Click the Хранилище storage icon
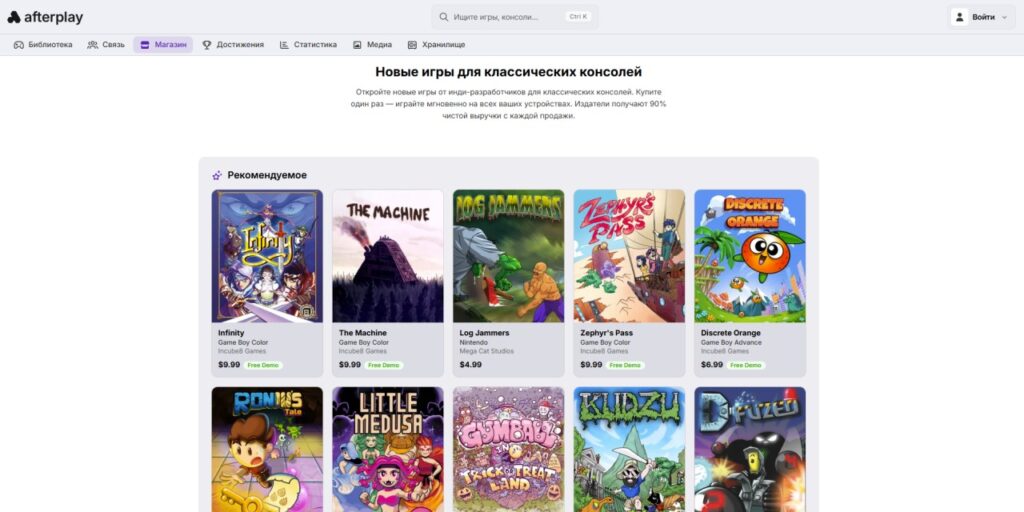Screen dimensions: 1024x512 tap(412, 45)
